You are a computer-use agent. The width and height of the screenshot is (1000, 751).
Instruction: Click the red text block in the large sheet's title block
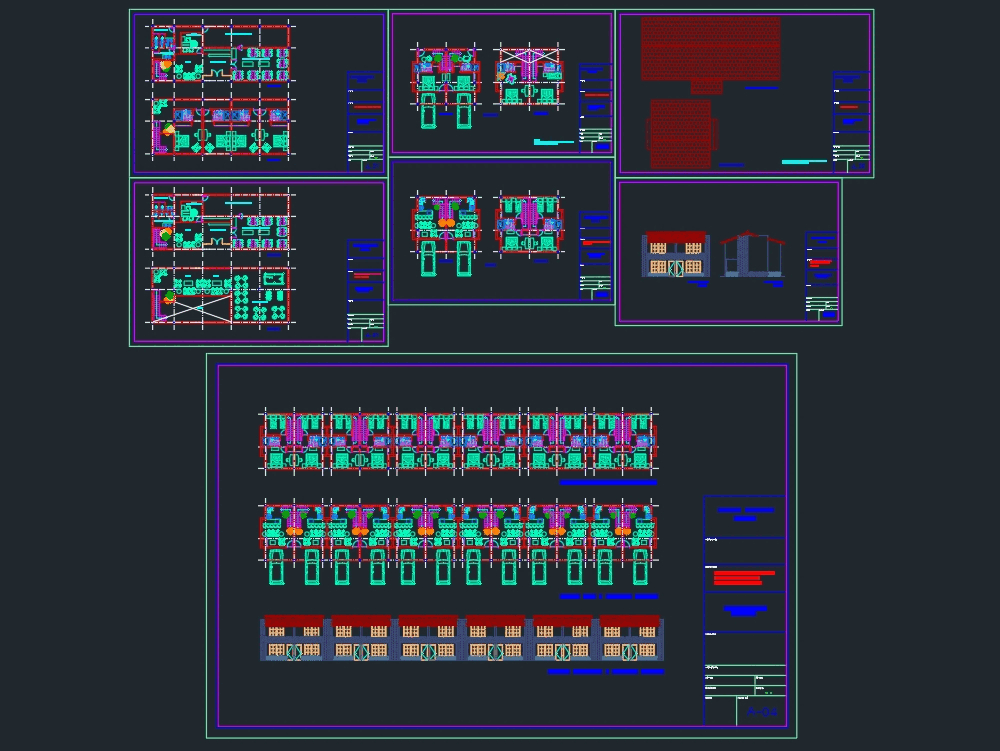pyautogui.click(x=744, y=578)
